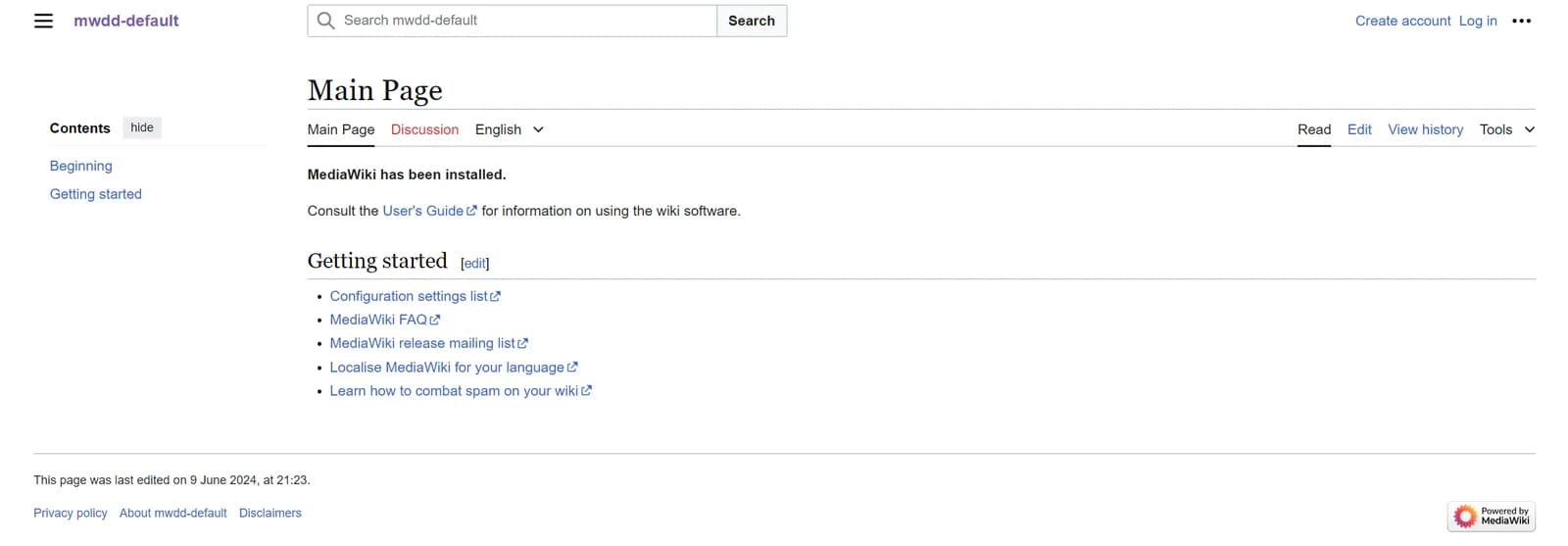Open the View history tab
1568x546 pixels.
[1425, 129]
